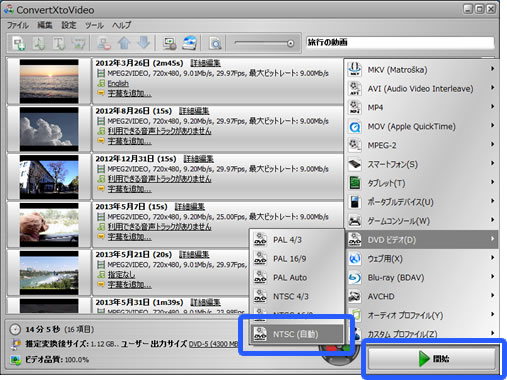
Task: Click the blue stacked discs toolbar icon
Action: pyautogui.click(x=189, y=43)
